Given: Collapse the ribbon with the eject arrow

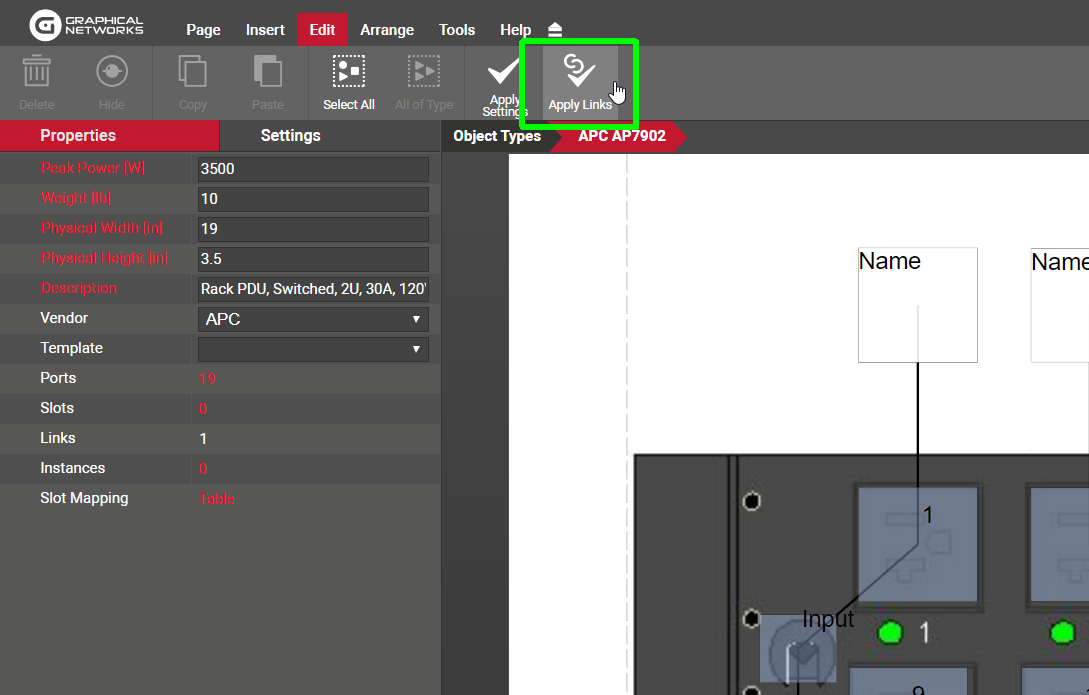Looking at the screenshot, I should click(556, 30).
